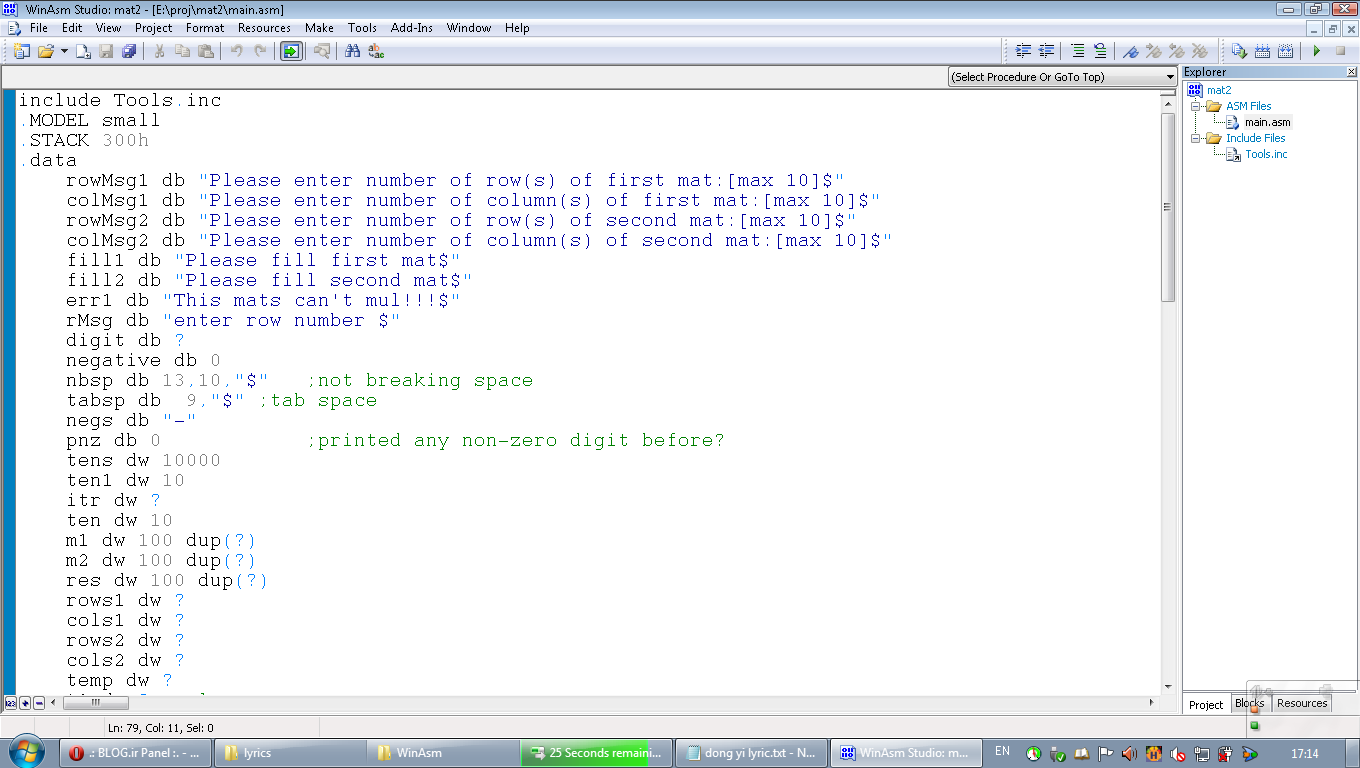Click the binoculars Find icon
Viewport: 1360px width, 768px height.
pyautogui.click(x=352, y=51)
